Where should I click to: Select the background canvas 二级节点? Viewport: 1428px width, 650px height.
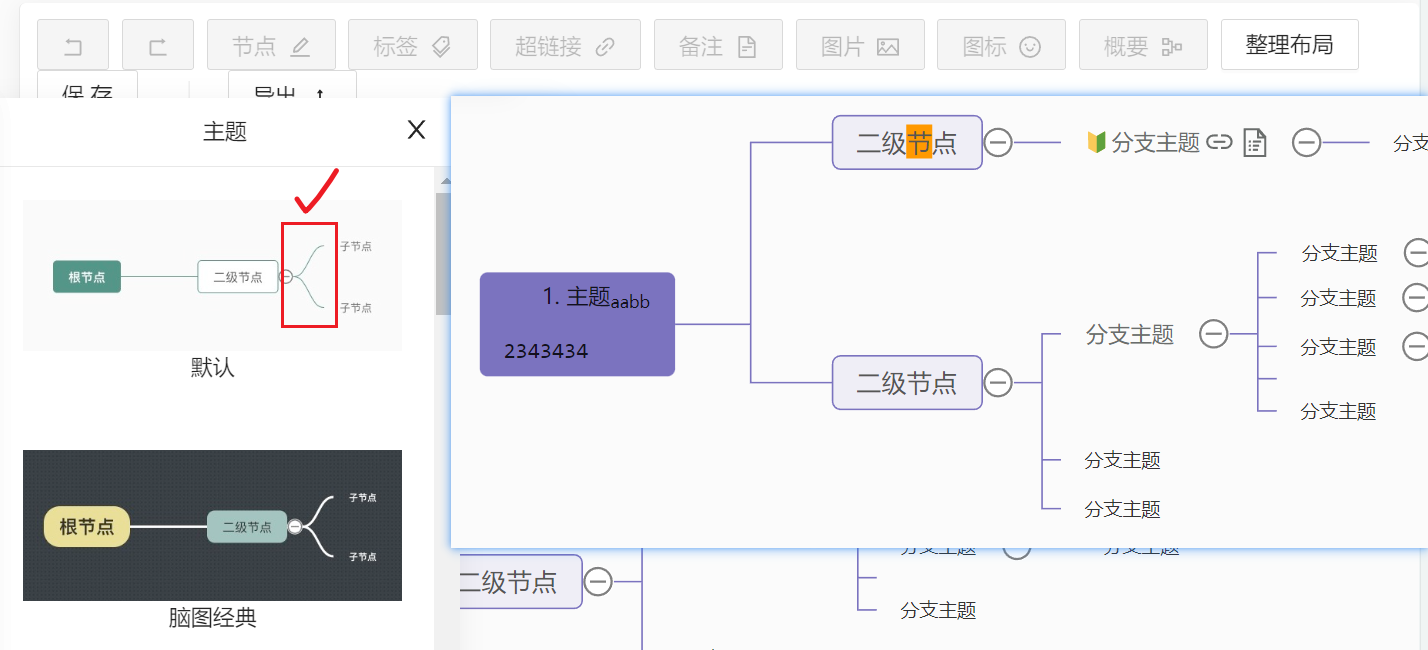pos(520,581)
